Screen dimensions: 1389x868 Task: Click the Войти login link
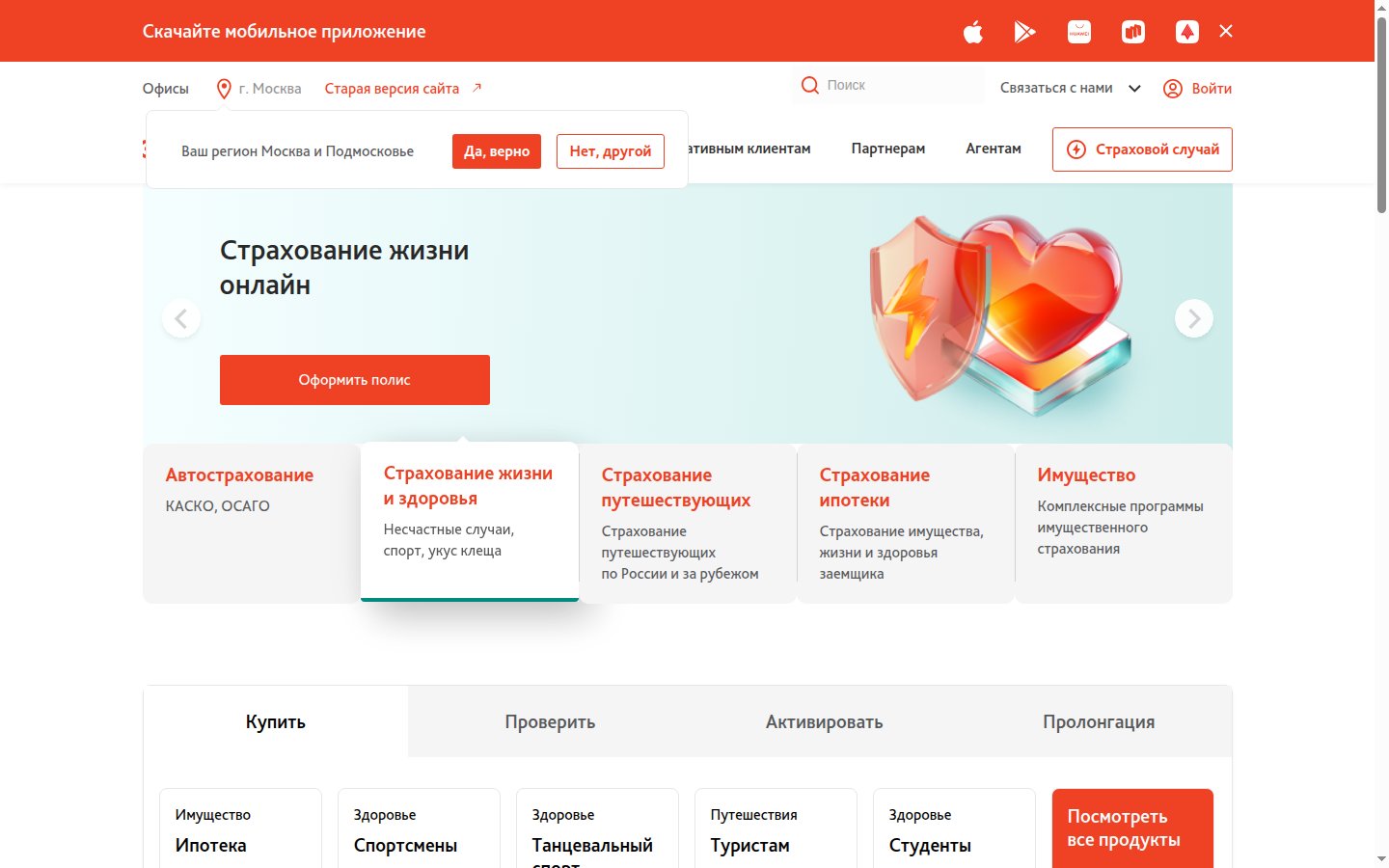(1212, 89)
